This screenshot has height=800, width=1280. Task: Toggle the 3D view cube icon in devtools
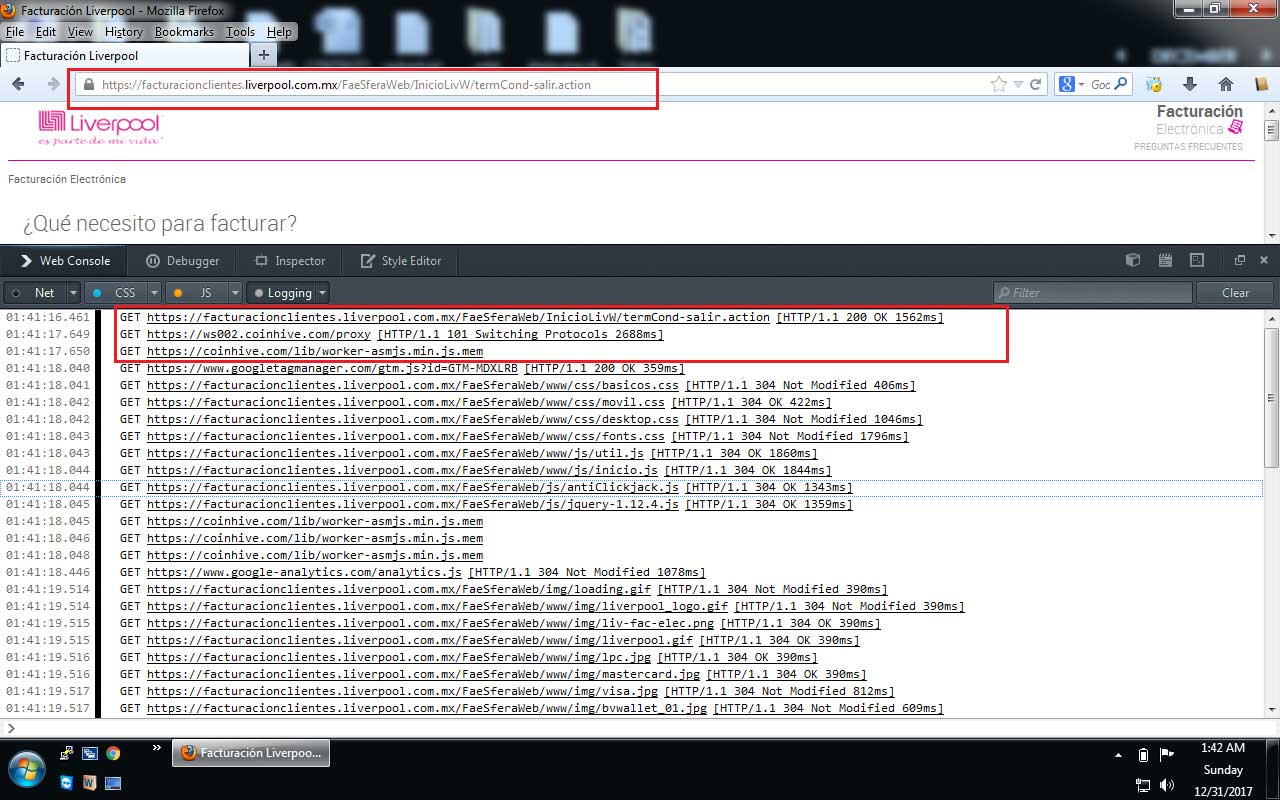coord(1133,260)
